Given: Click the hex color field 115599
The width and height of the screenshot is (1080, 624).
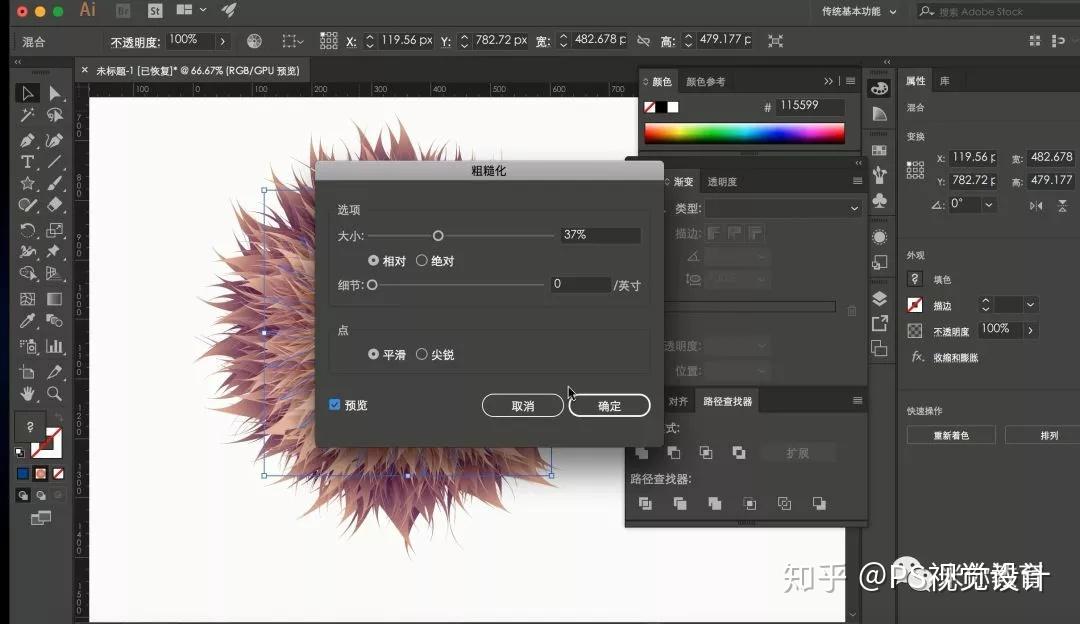Looking at the screenshot, I should click(809, 105).
